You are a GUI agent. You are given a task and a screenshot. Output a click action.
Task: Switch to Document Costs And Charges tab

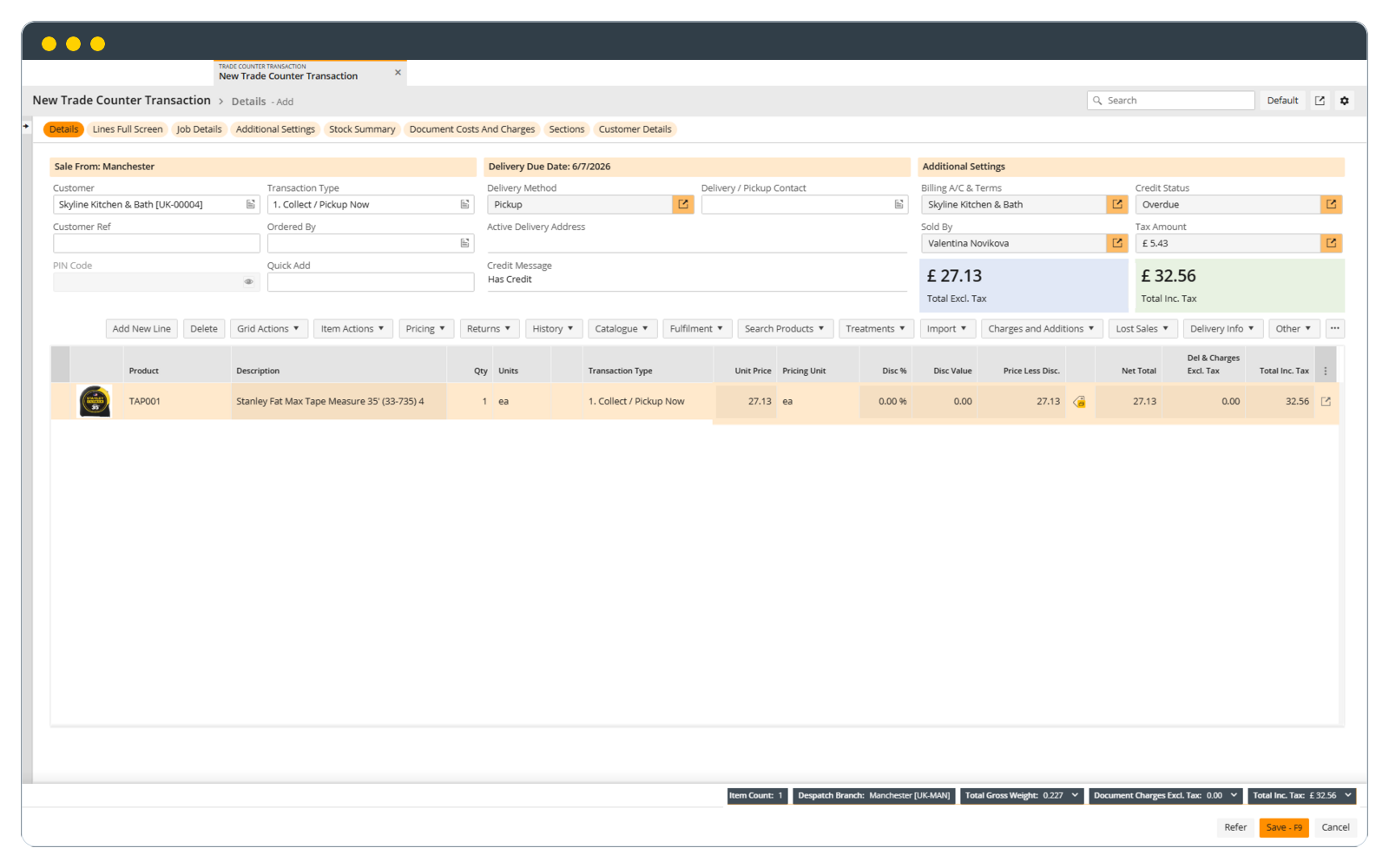pos(472,129)
